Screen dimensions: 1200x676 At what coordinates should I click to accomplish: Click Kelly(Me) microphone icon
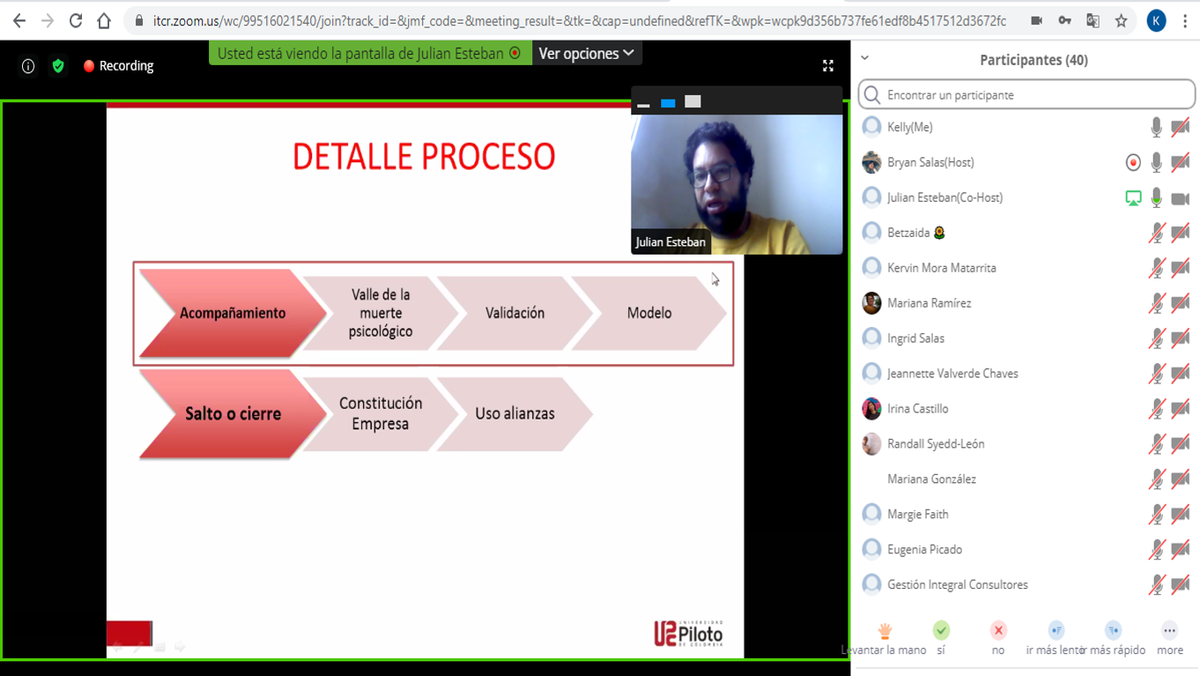pos(1156,127)
